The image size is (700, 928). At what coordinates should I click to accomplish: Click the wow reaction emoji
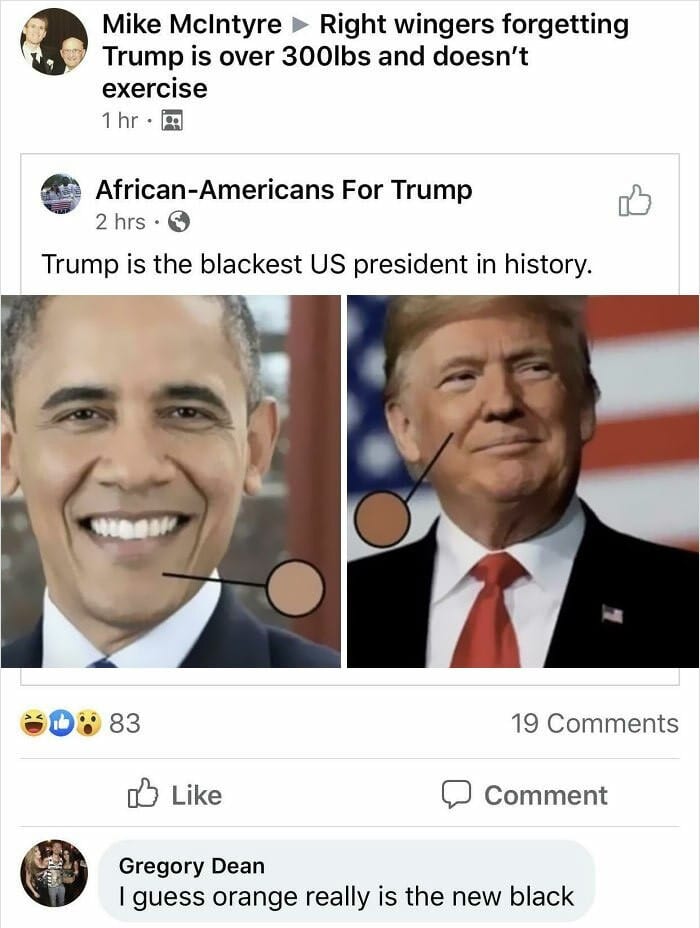tap(88, 723)
